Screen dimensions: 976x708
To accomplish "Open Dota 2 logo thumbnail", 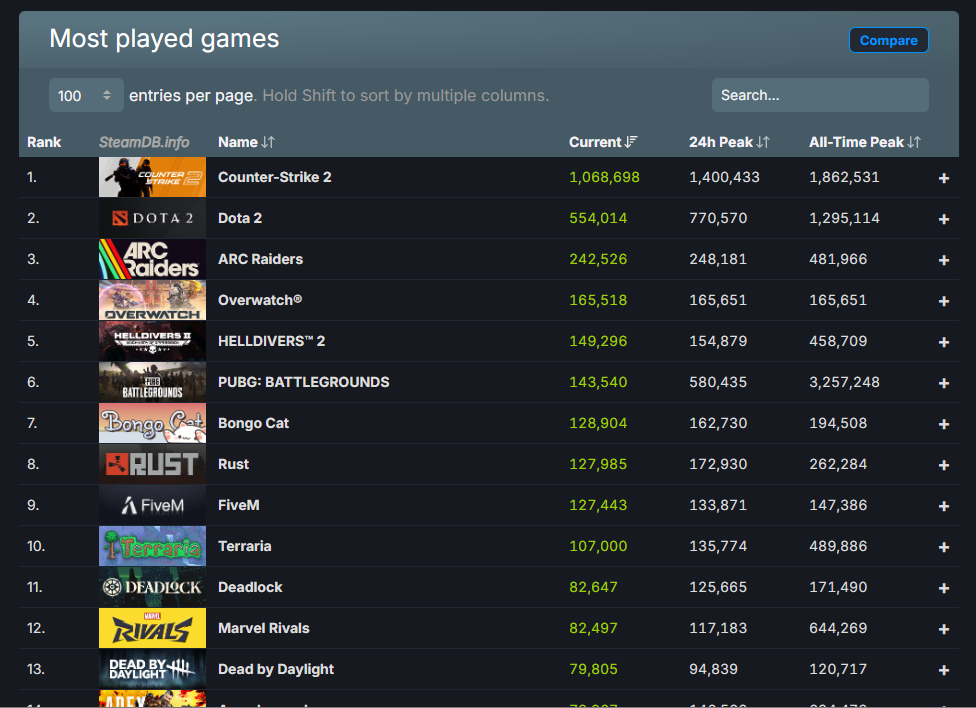I will (x=152, y=218).
